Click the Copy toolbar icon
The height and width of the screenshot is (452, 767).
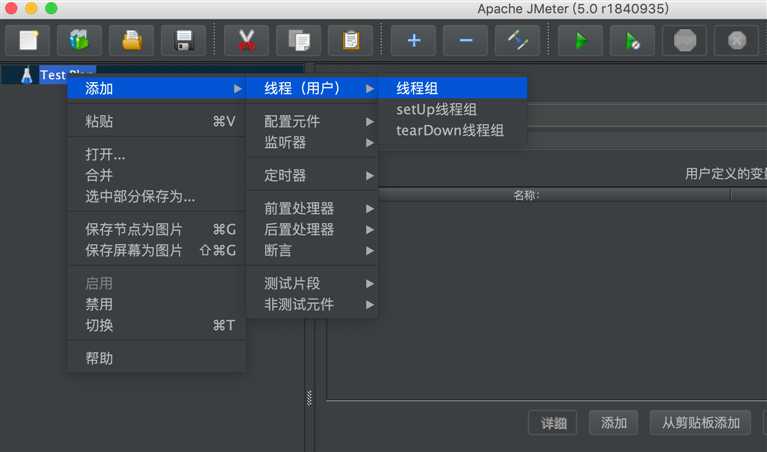click(298, 40)
